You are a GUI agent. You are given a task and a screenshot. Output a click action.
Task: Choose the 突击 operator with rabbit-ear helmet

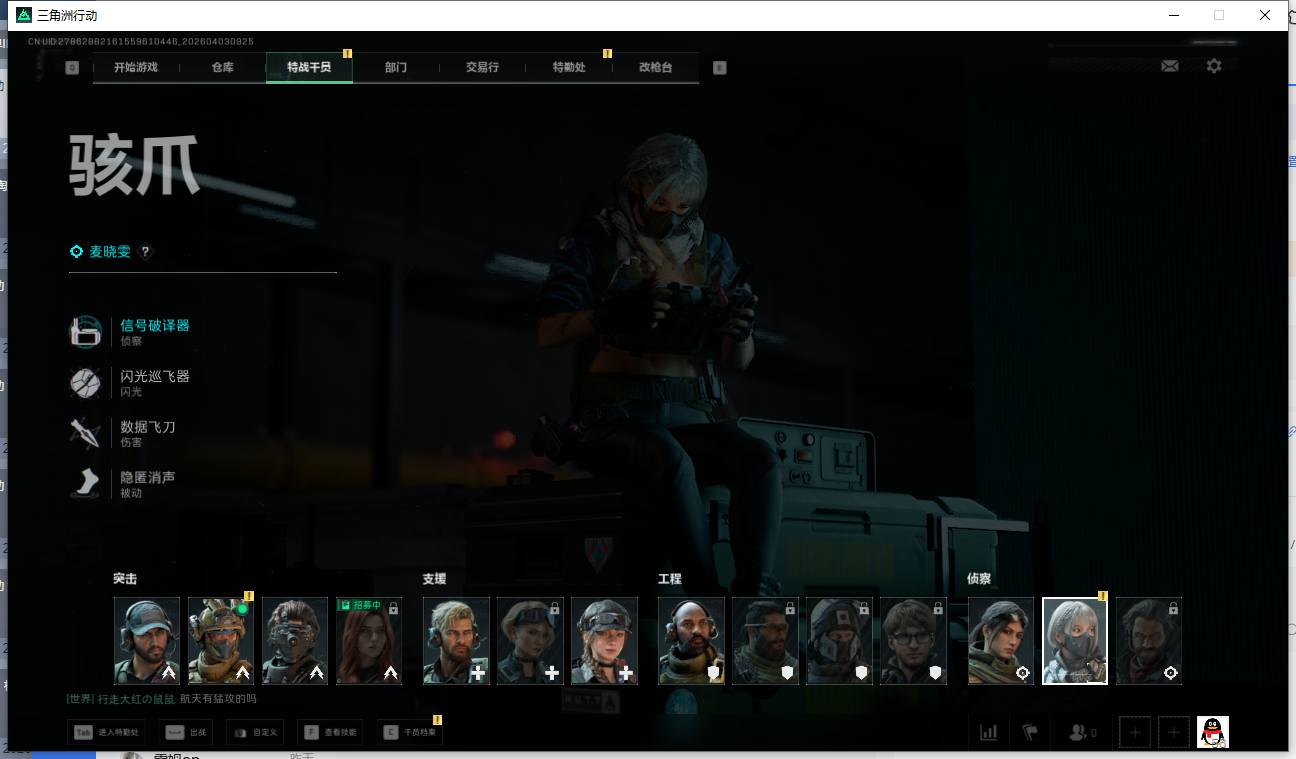(x=221, y=641)
